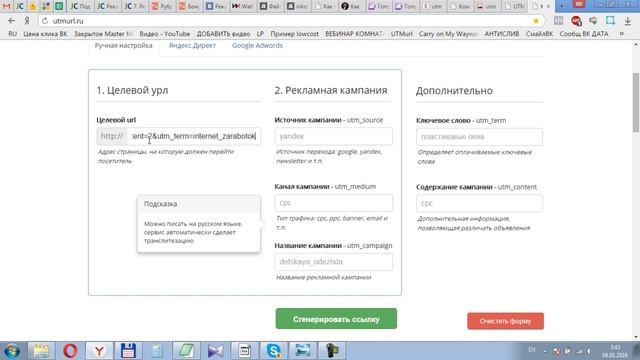
Task: Click the '1. Целевой урл' heading
Action: pyautogui.click(x=132, y=90)
